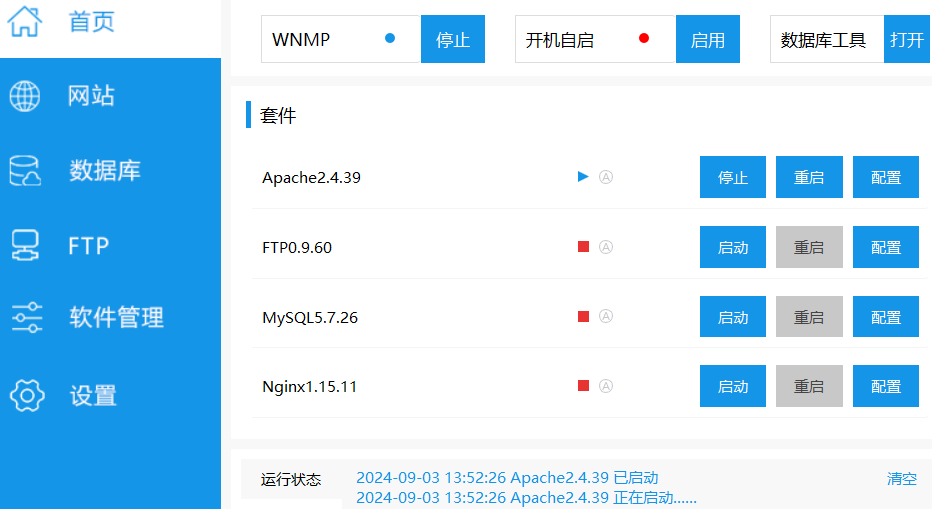Screen dimensions: 932x509
Task: Click the Nginx1.15.11 red stopped indicator
Action: pyautogui.click(x=584, y=386)
